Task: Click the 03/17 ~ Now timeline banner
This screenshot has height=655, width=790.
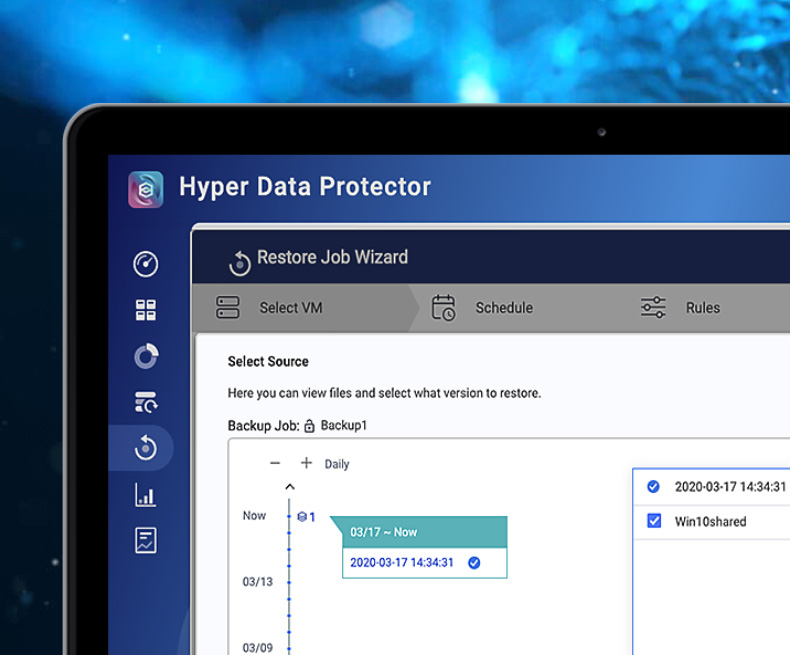Action: tap(424, 532)
